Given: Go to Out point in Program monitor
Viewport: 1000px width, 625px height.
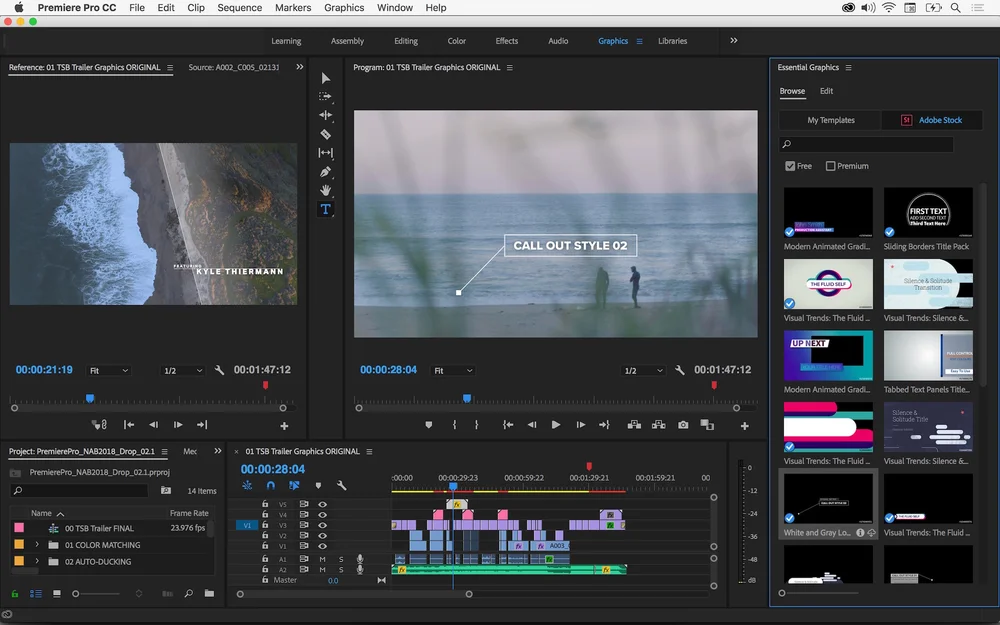Looking at the screenshot, I should pyautogui.click(x=603, y=425).
